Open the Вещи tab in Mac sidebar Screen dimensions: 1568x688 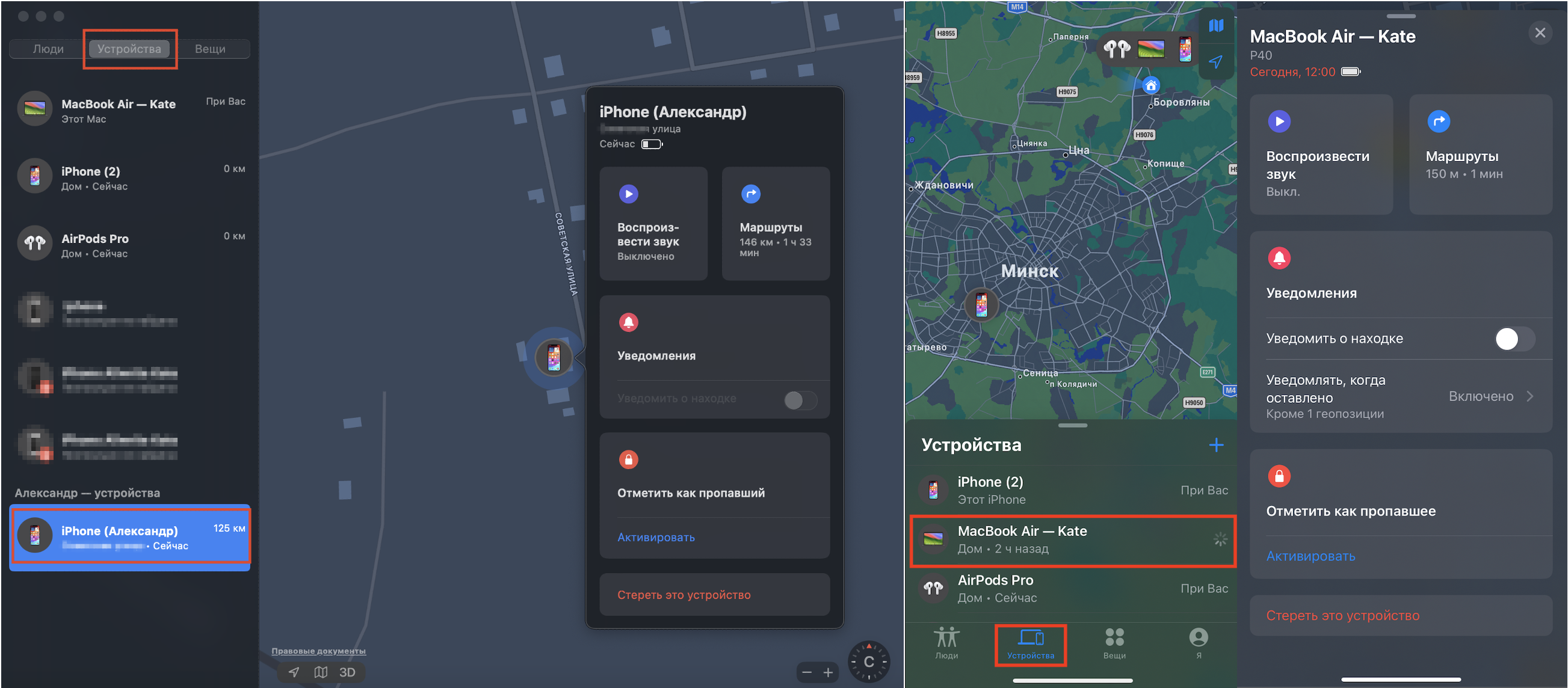click(210, 49)
